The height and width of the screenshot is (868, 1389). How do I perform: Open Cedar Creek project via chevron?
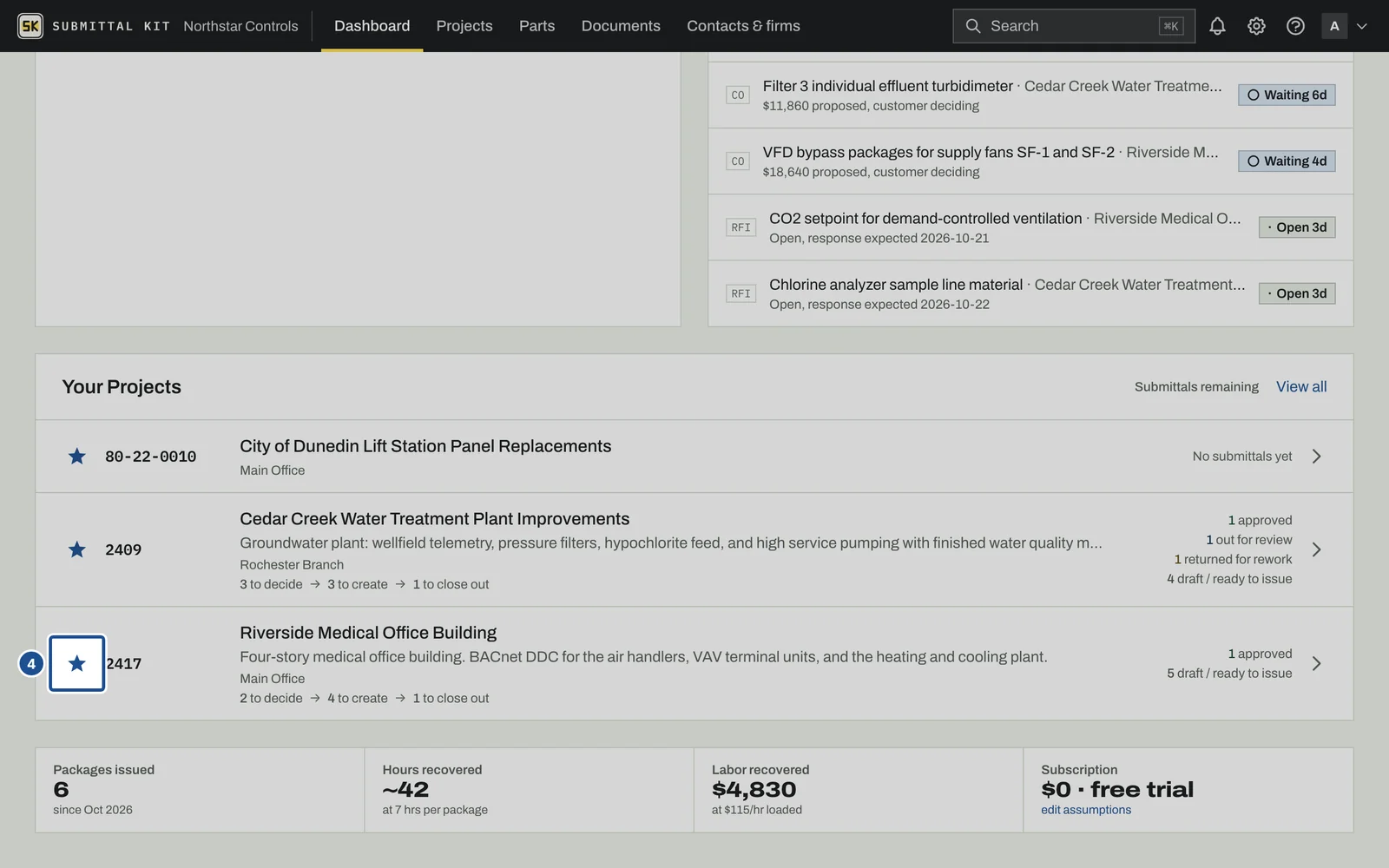tap(1316, 549)
